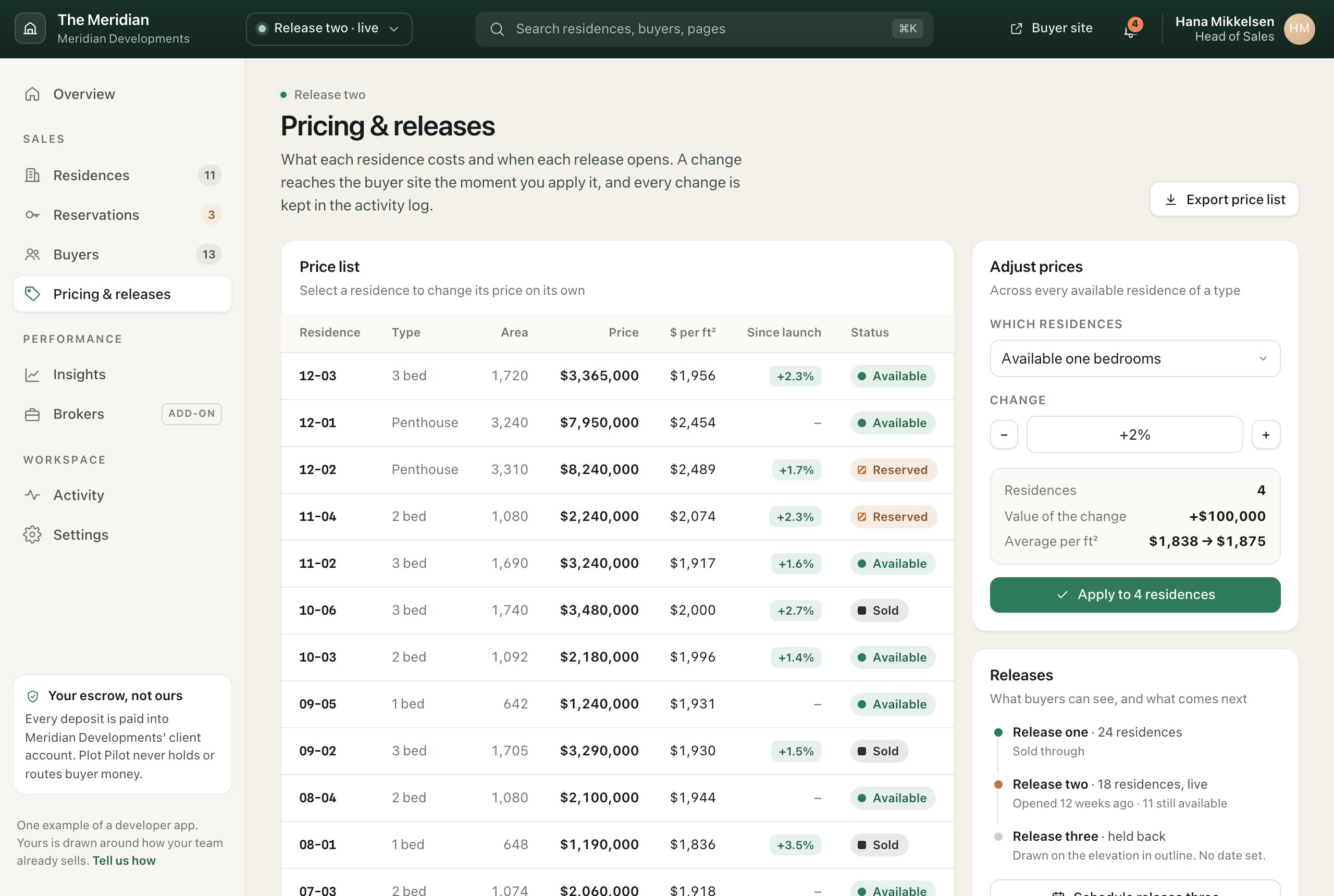Click the escrow shield icon
This screenshot has height=896, width=1334.
coord(33,696)
